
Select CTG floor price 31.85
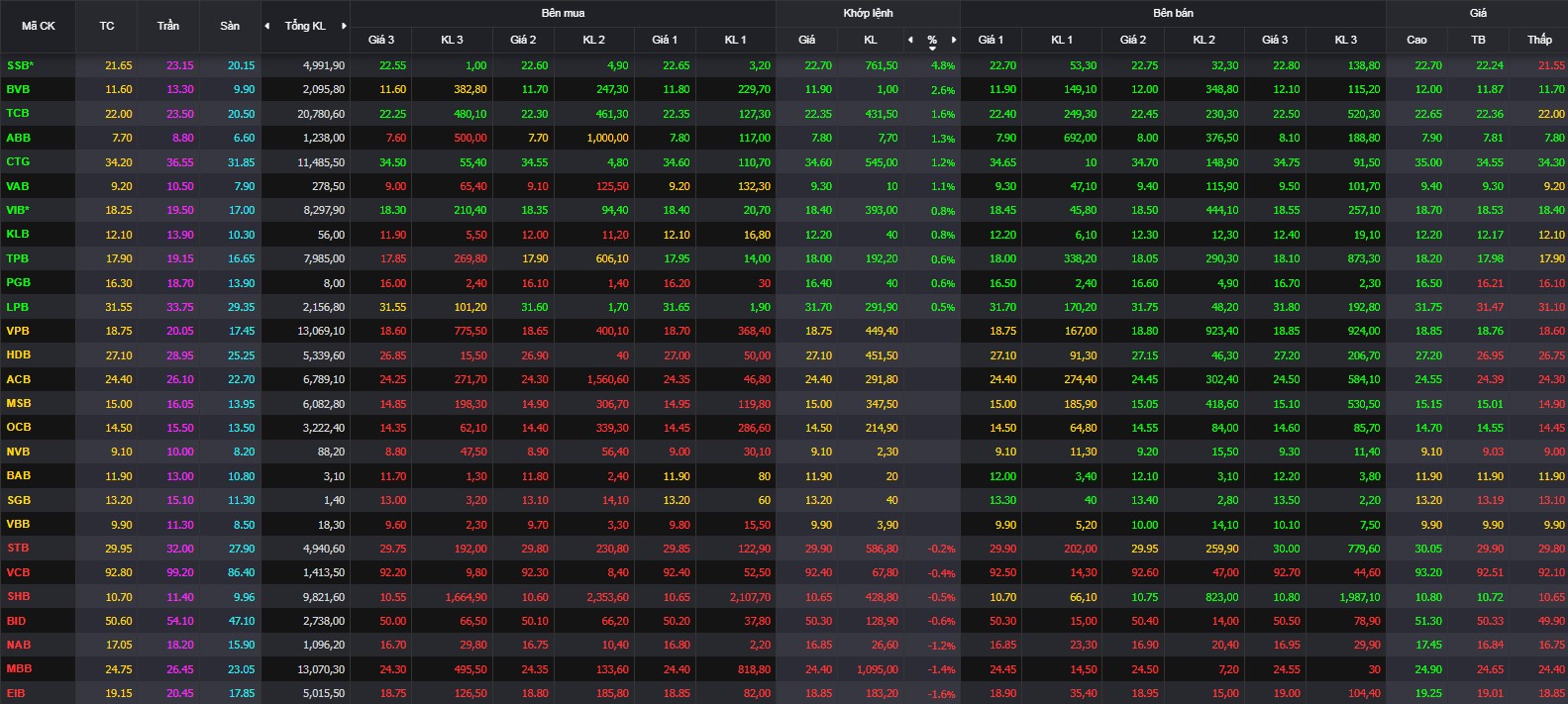pyautogui.click(x=241, y=162)
